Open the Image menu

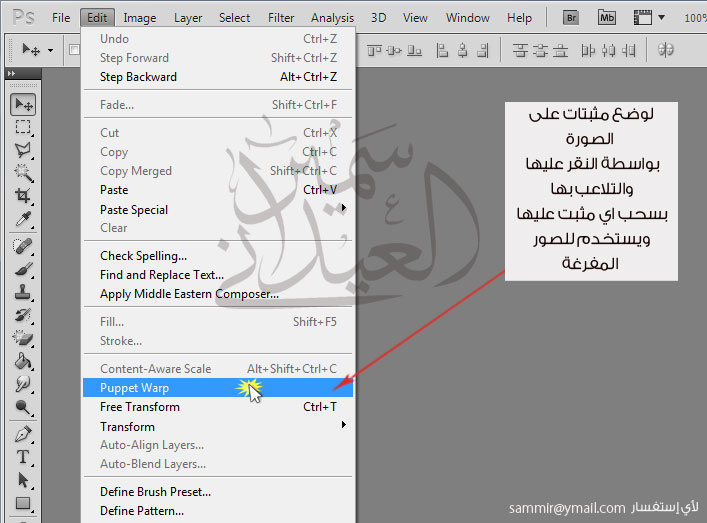140,18
